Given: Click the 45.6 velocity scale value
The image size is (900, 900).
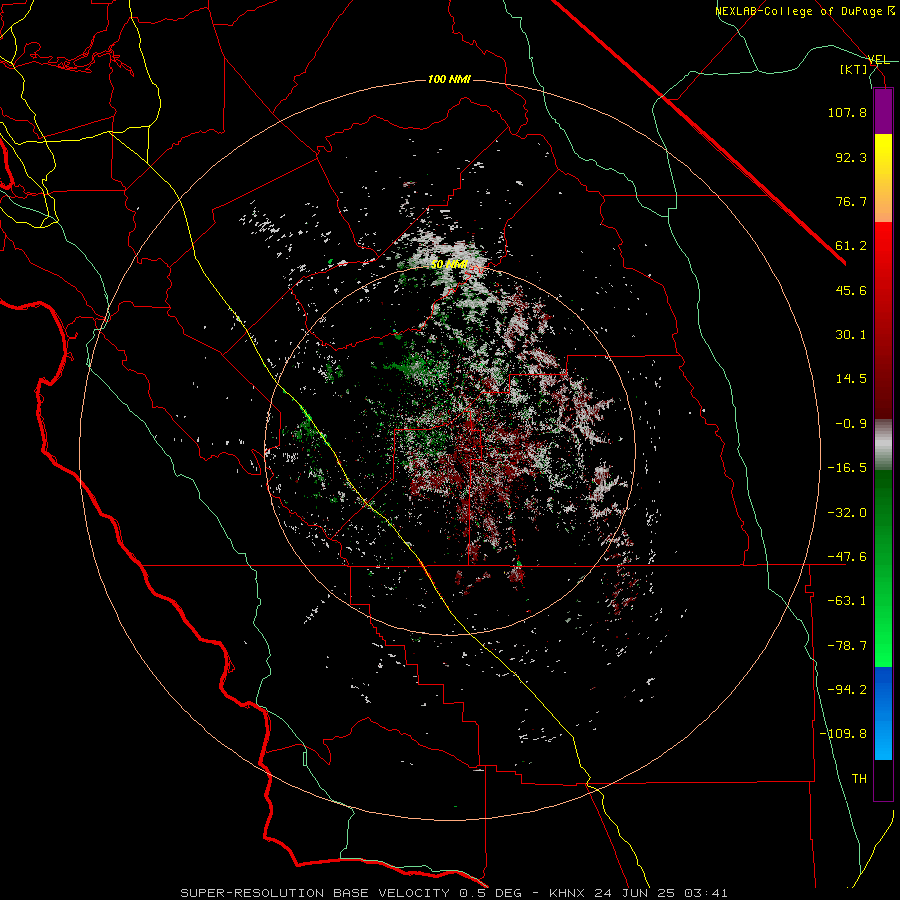Looking at the screenshot, I should 851,290.
